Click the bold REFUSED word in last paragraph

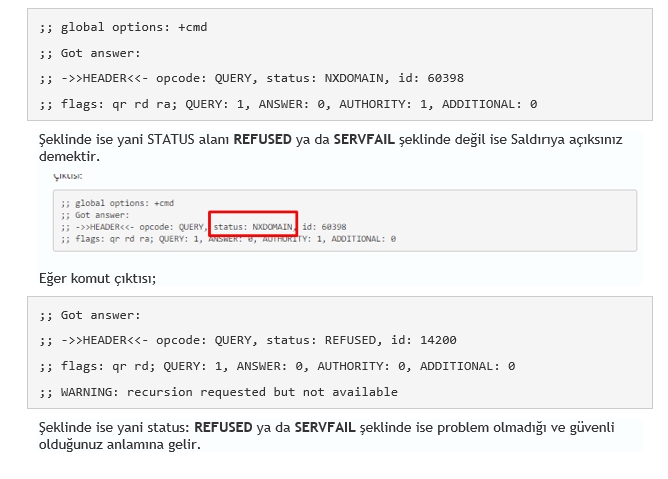[x=223, y=427]
